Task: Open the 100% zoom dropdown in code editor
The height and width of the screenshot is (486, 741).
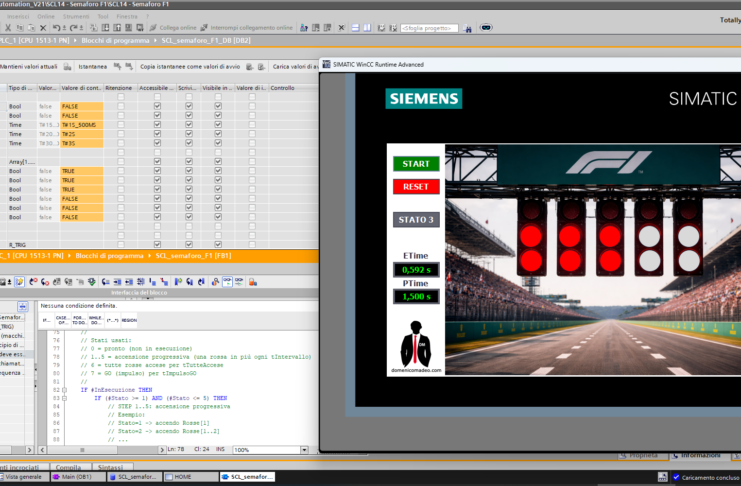Action: coord(304,450)
